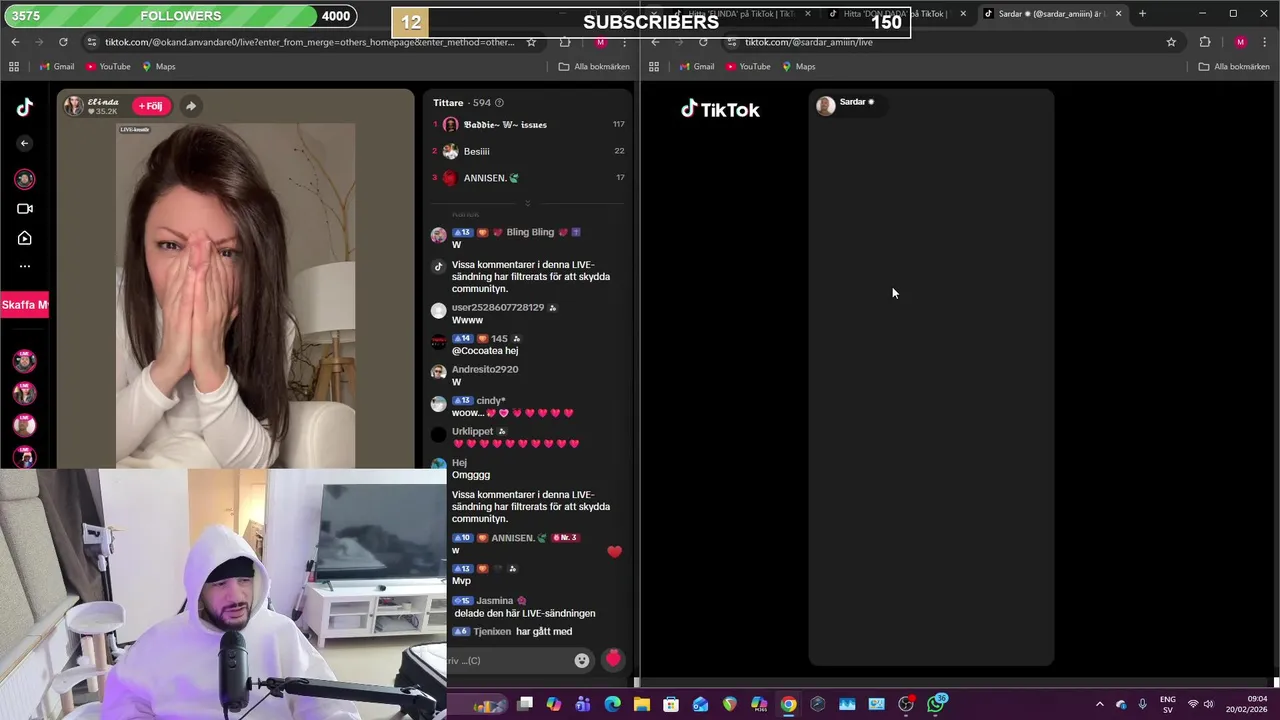Send a like with red heart button
Image resolution: width=1280 pixels, height=720 pixels.
pyautogui.click(x=613, y=659)
